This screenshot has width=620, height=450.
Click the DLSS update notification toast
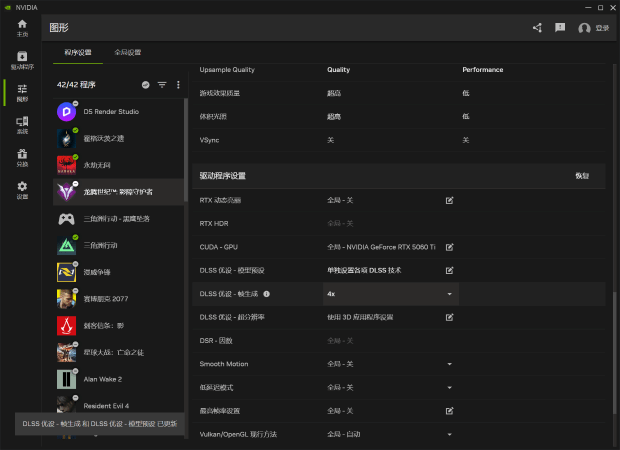click(x=100, y=424)
